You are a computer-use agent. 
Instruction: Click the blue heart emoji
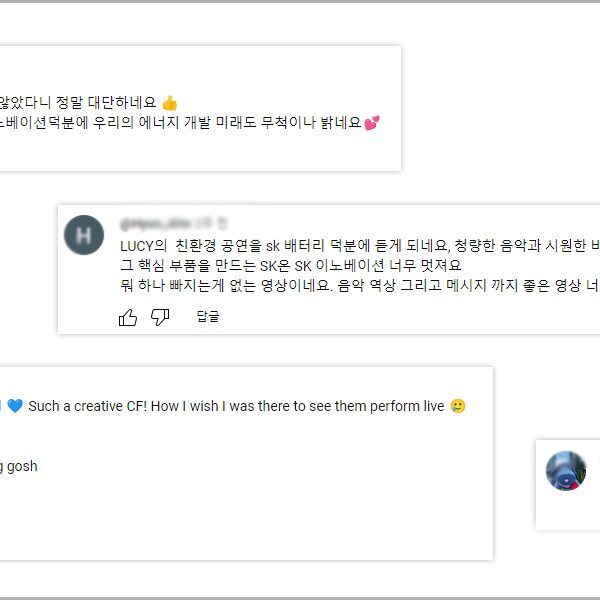point(15,406)
